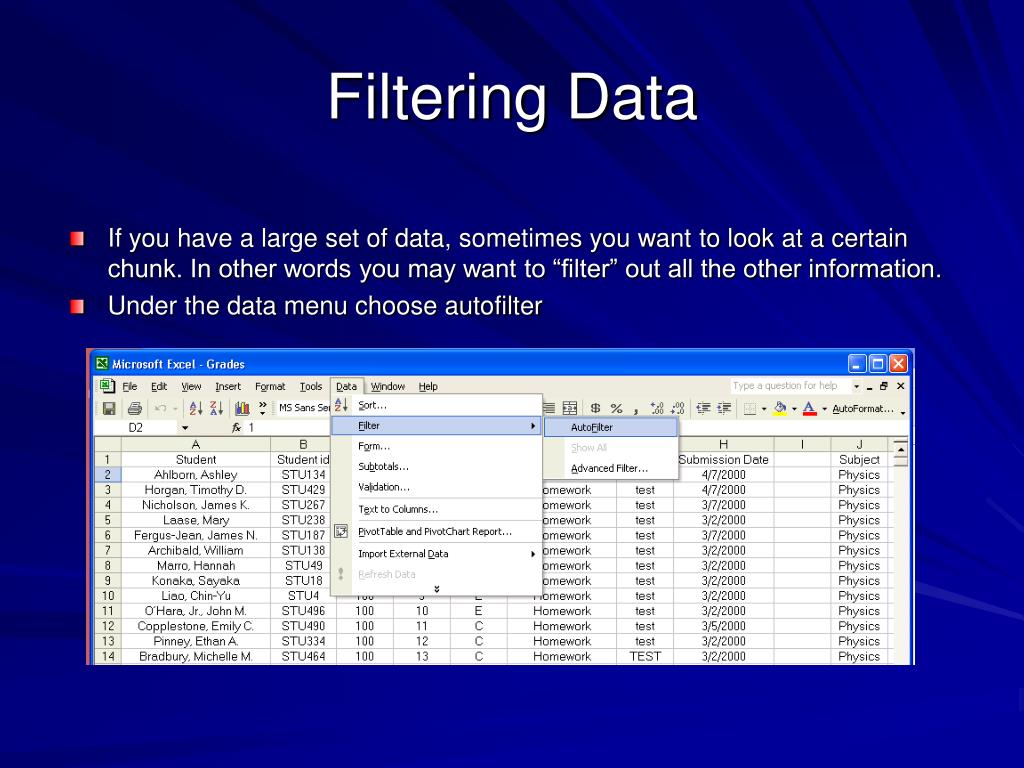
Task: Click the Increase Decimal icon
Action: [657, 408]
